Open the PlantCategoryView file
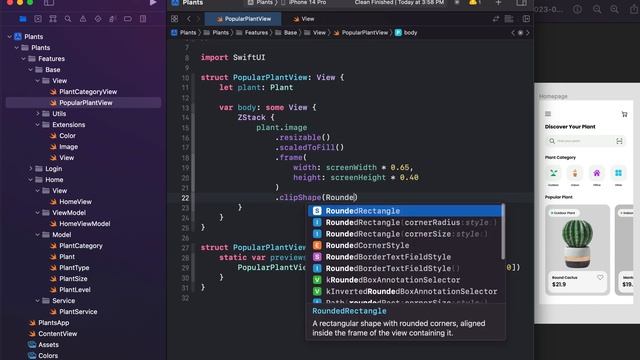Screen dimensions: 640x360 [83, 92]
